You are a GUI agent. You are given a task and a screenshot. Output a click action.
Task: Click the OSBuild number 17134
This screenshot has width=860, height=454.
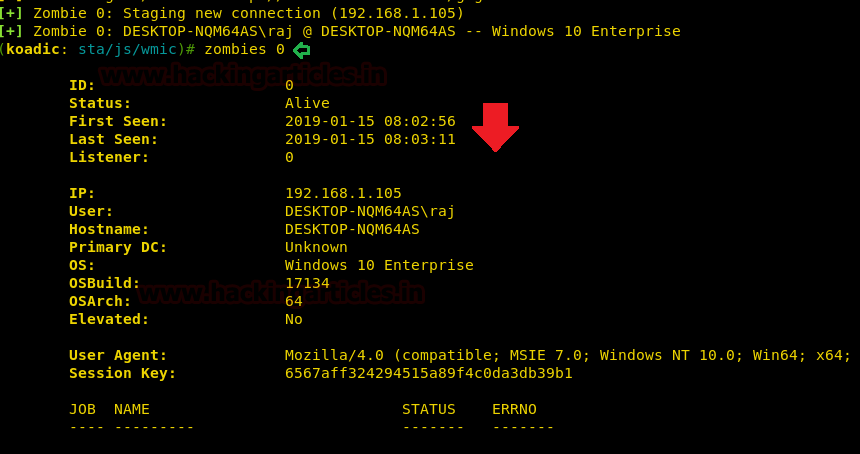point(307,283)
